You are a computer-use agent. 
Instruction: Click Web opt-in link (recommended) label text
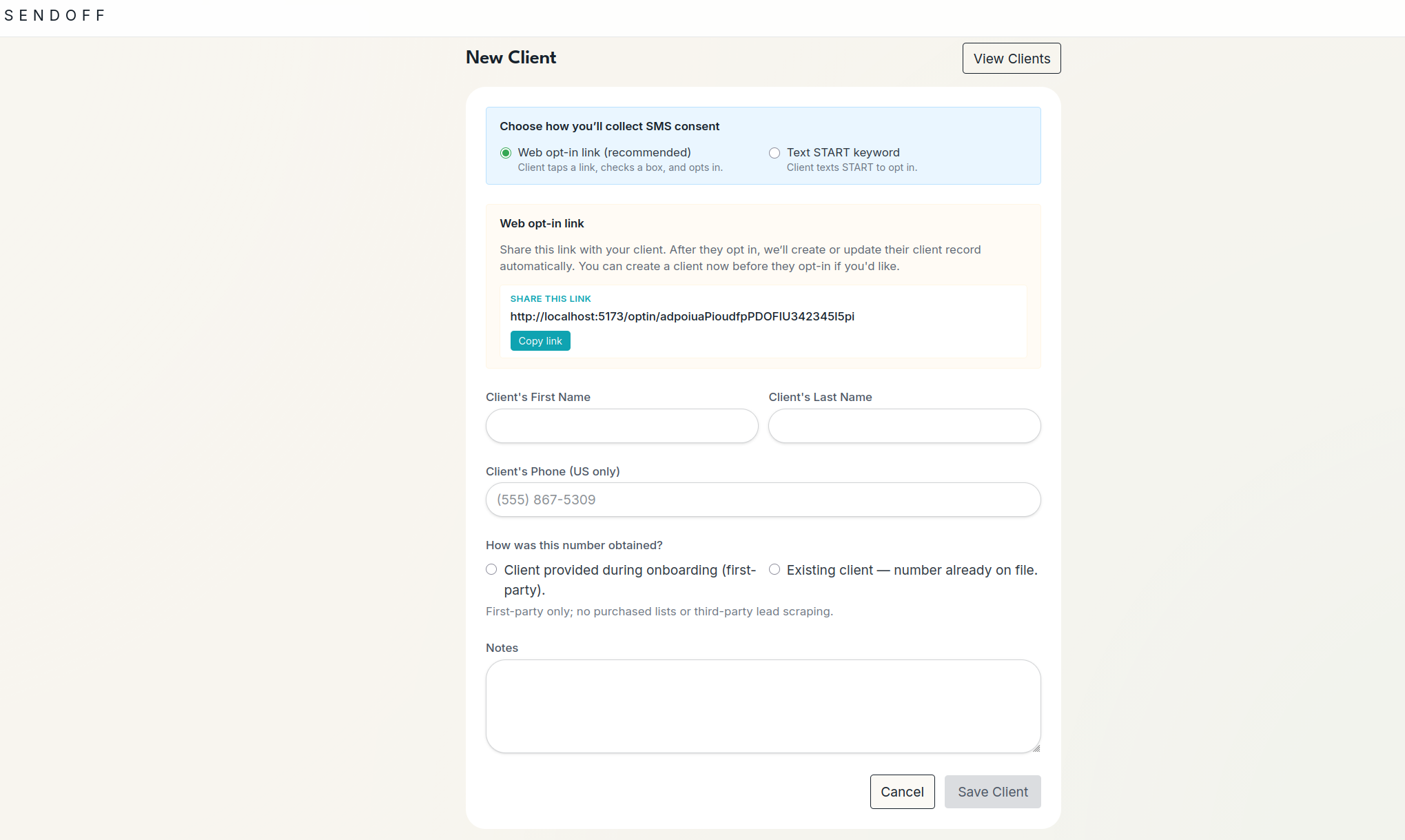[604, 152]
